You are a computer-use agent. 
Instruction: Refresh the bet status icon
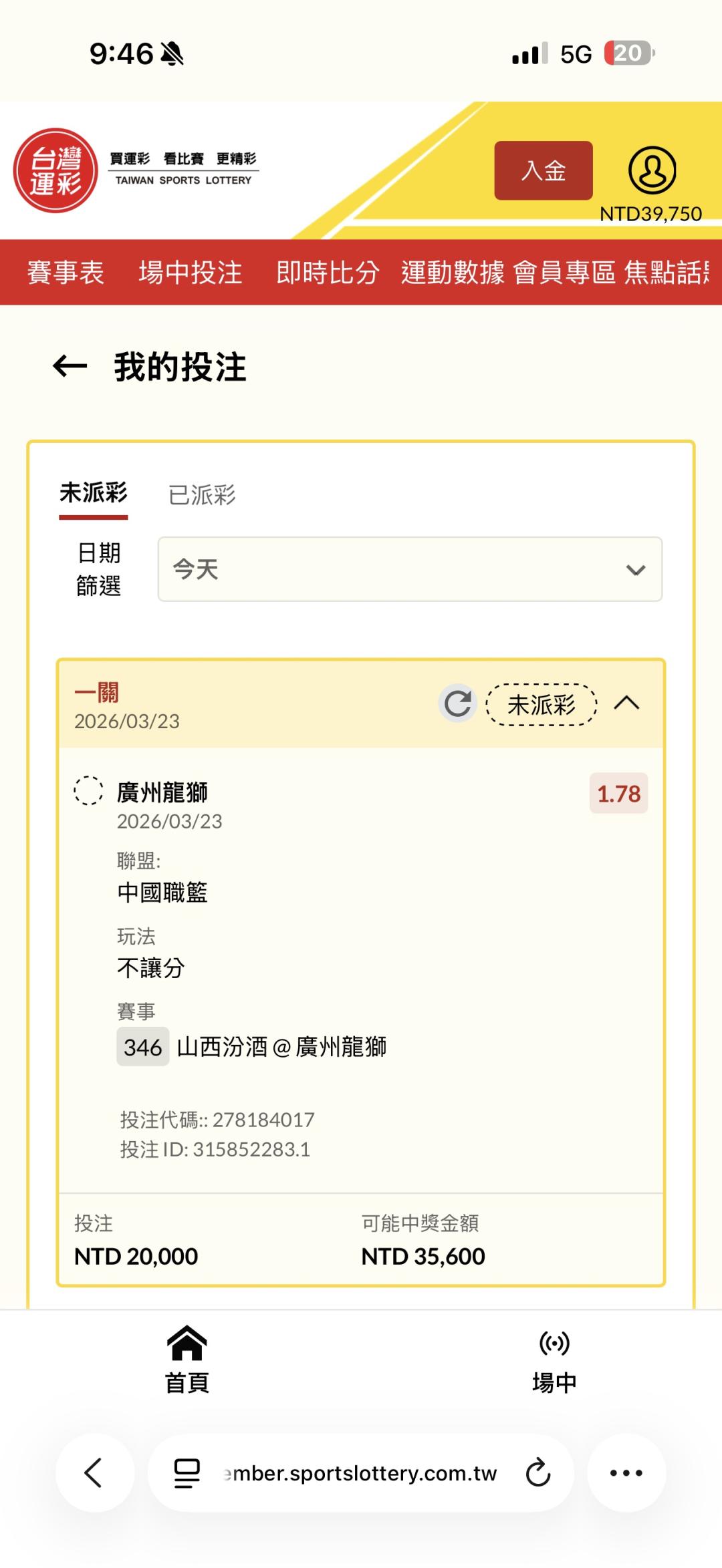[x=457, y=703]
